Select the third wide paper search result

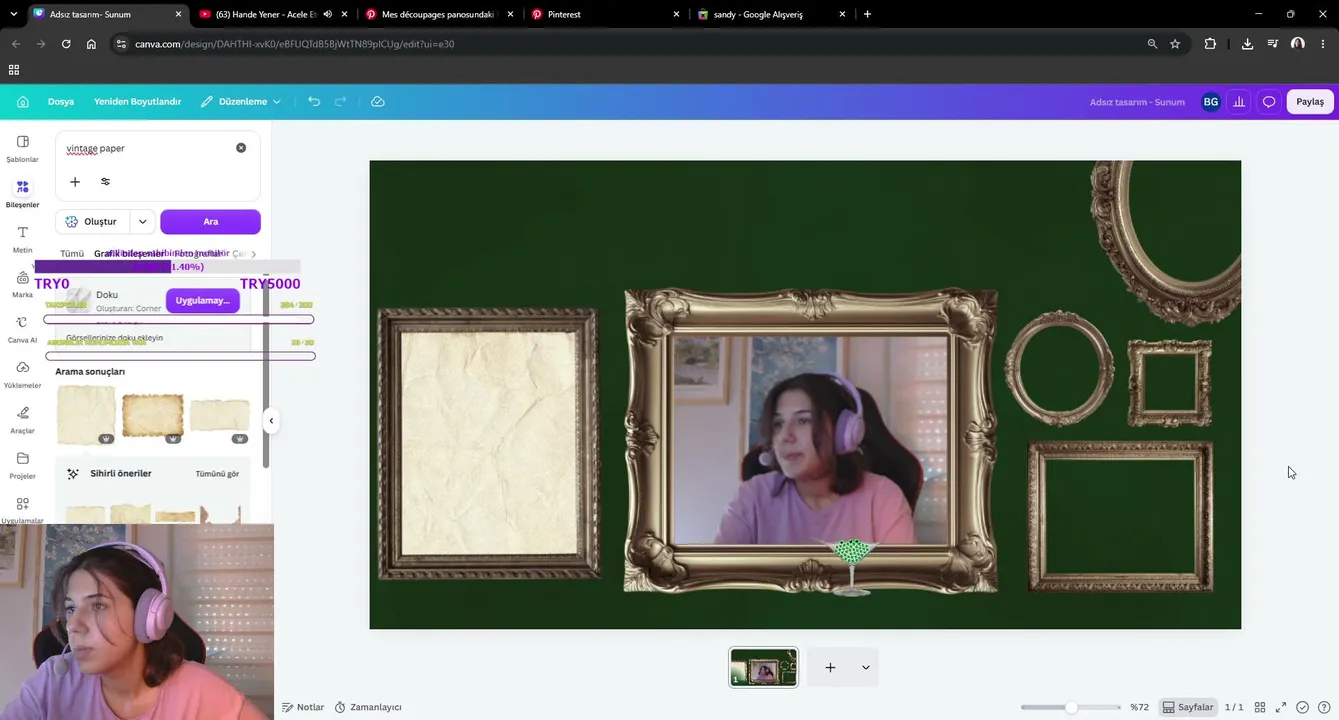point(220,415)
